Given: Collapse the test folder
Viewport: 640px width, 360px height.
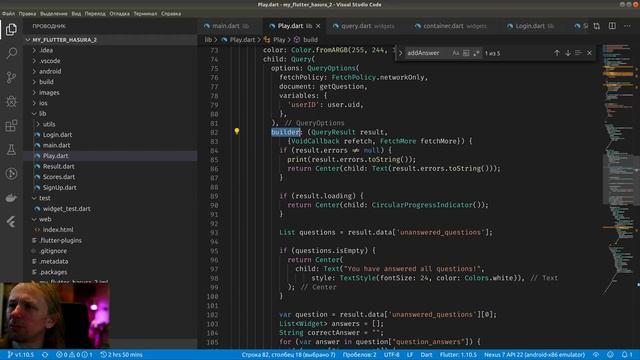Looking at the screenshot, I should (x=110, y=198).
